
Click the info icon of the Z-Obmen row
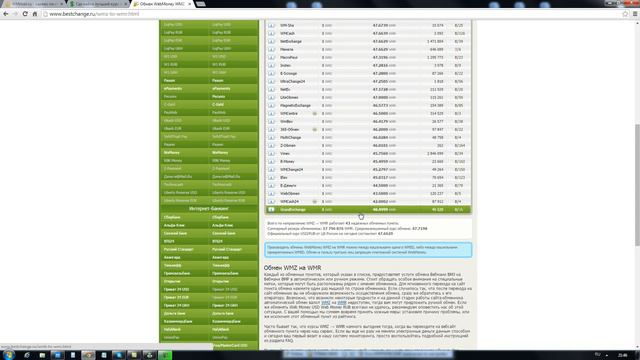[271, 145]
